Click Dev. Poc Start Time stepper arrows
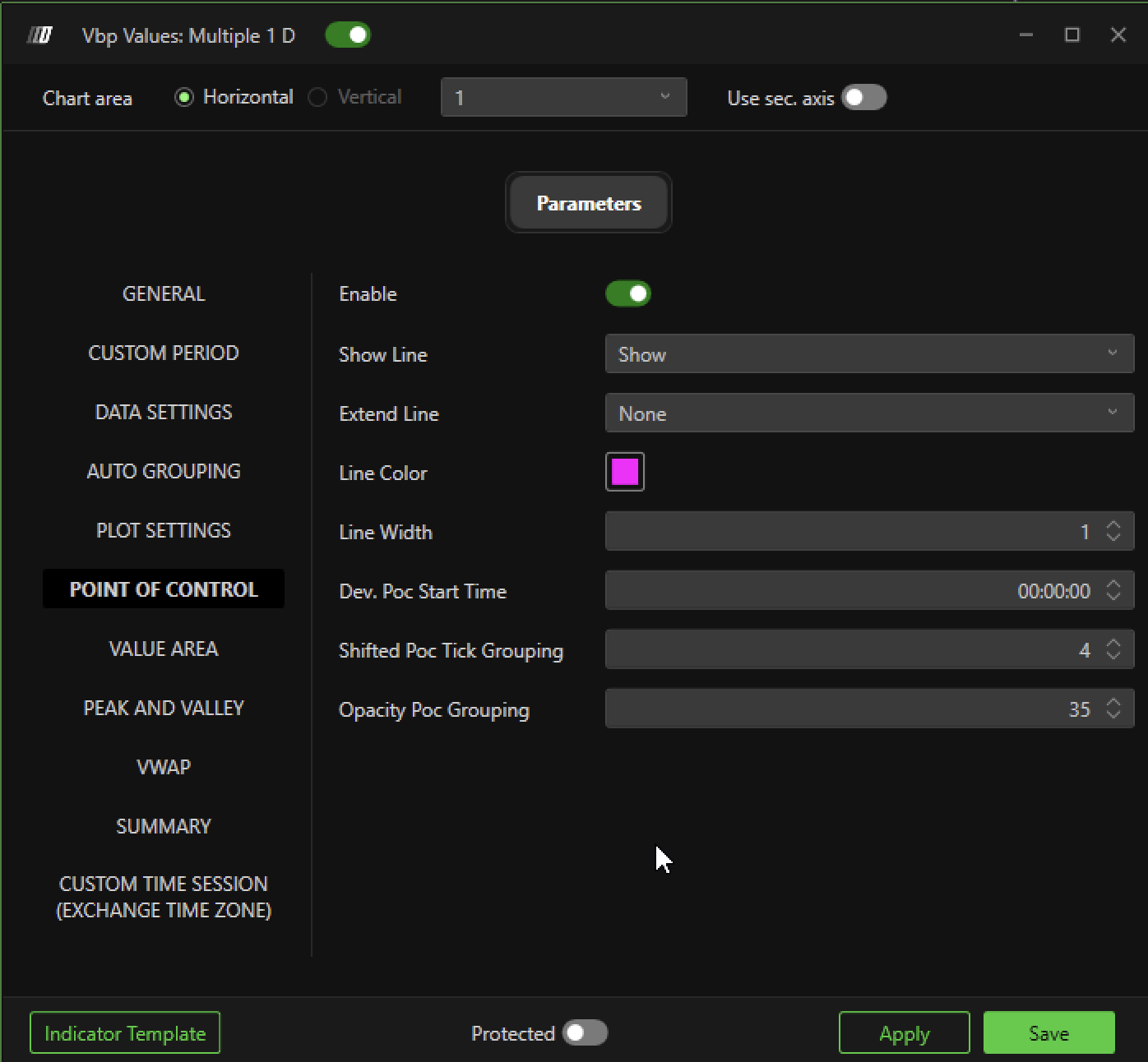The height and width of the screenshot is (1062, 1148). pyautogui.click(x=1113, y=591)
